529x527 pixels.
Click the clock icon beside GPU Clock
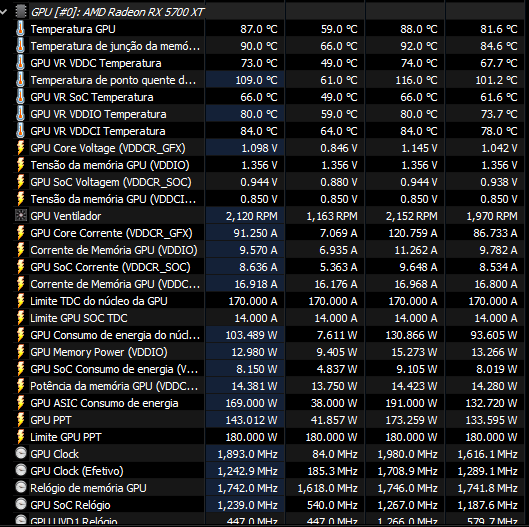(x=21, y=454)
